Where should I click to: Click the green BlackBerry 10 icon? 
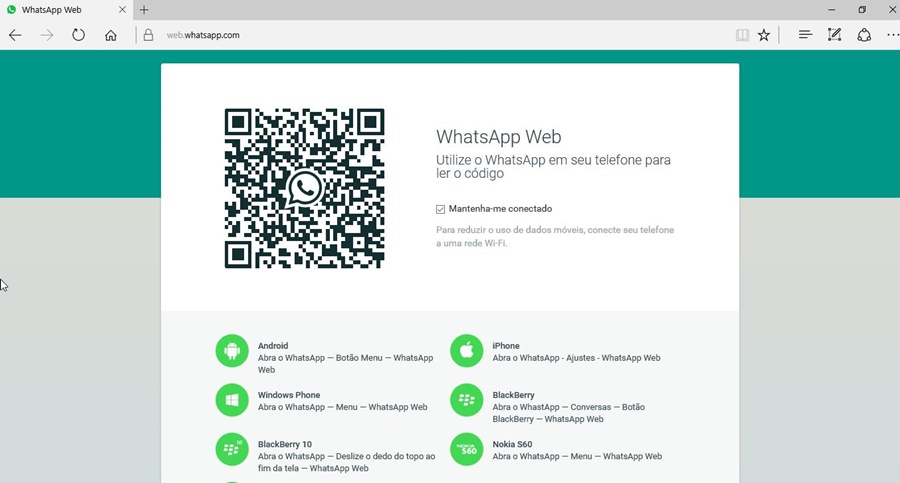pos(232,450)
